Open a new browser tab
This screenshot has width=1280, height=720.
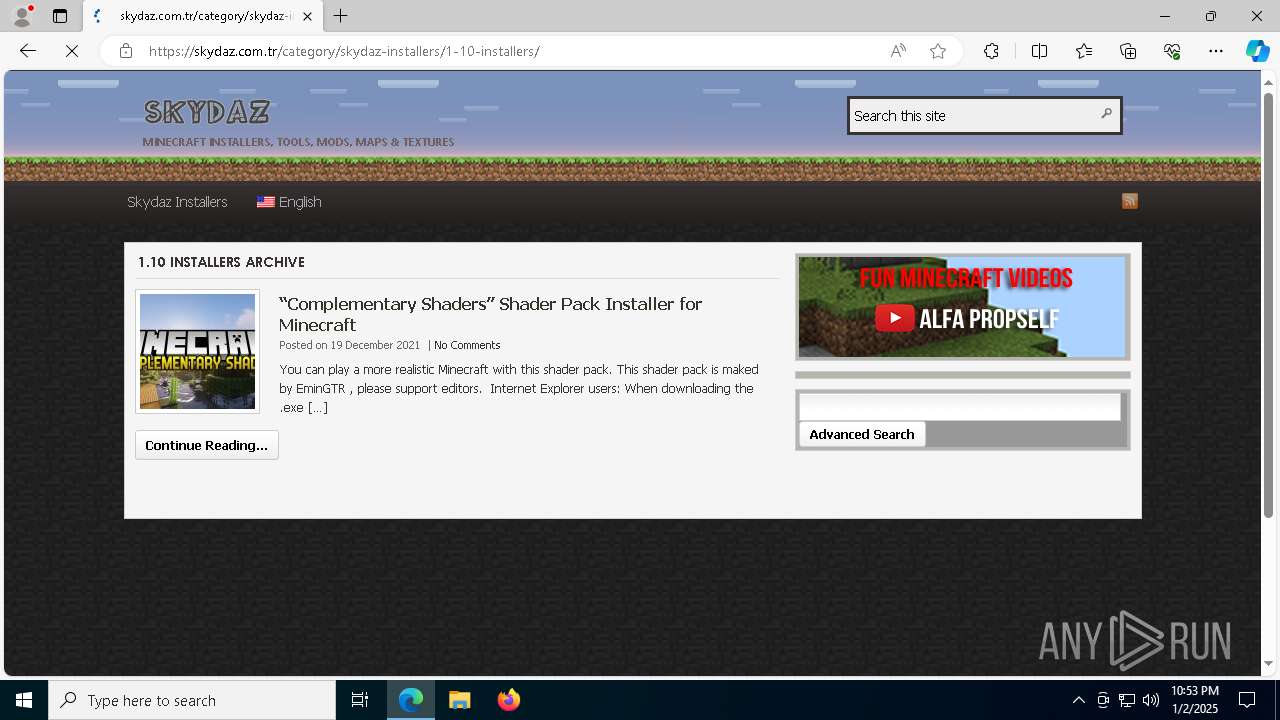point(341,16)
